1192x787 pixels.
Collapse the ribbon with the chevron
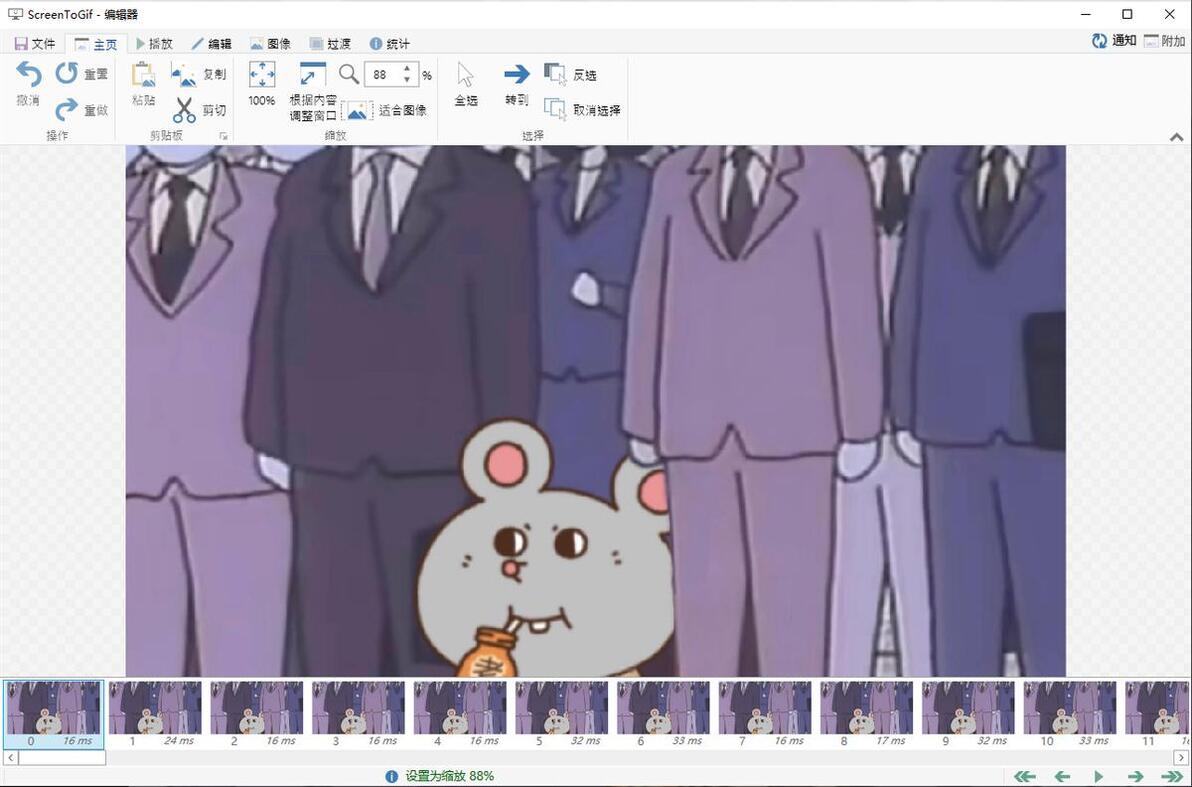(1176, 137)
